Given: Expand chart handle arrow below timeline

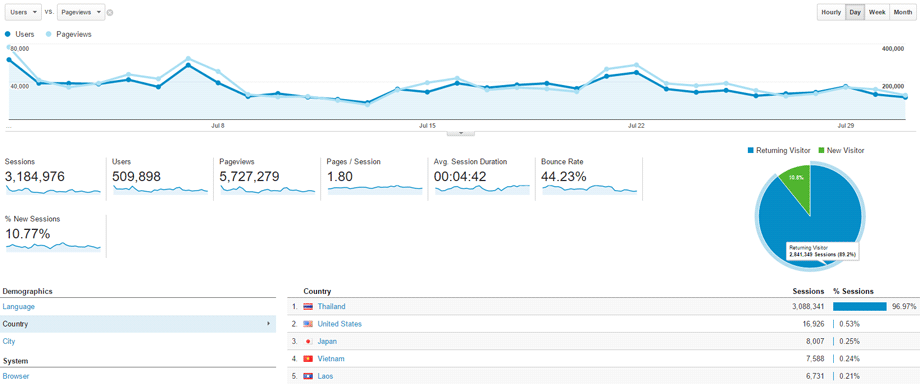Looking at the screenshot, I should 461,133.
